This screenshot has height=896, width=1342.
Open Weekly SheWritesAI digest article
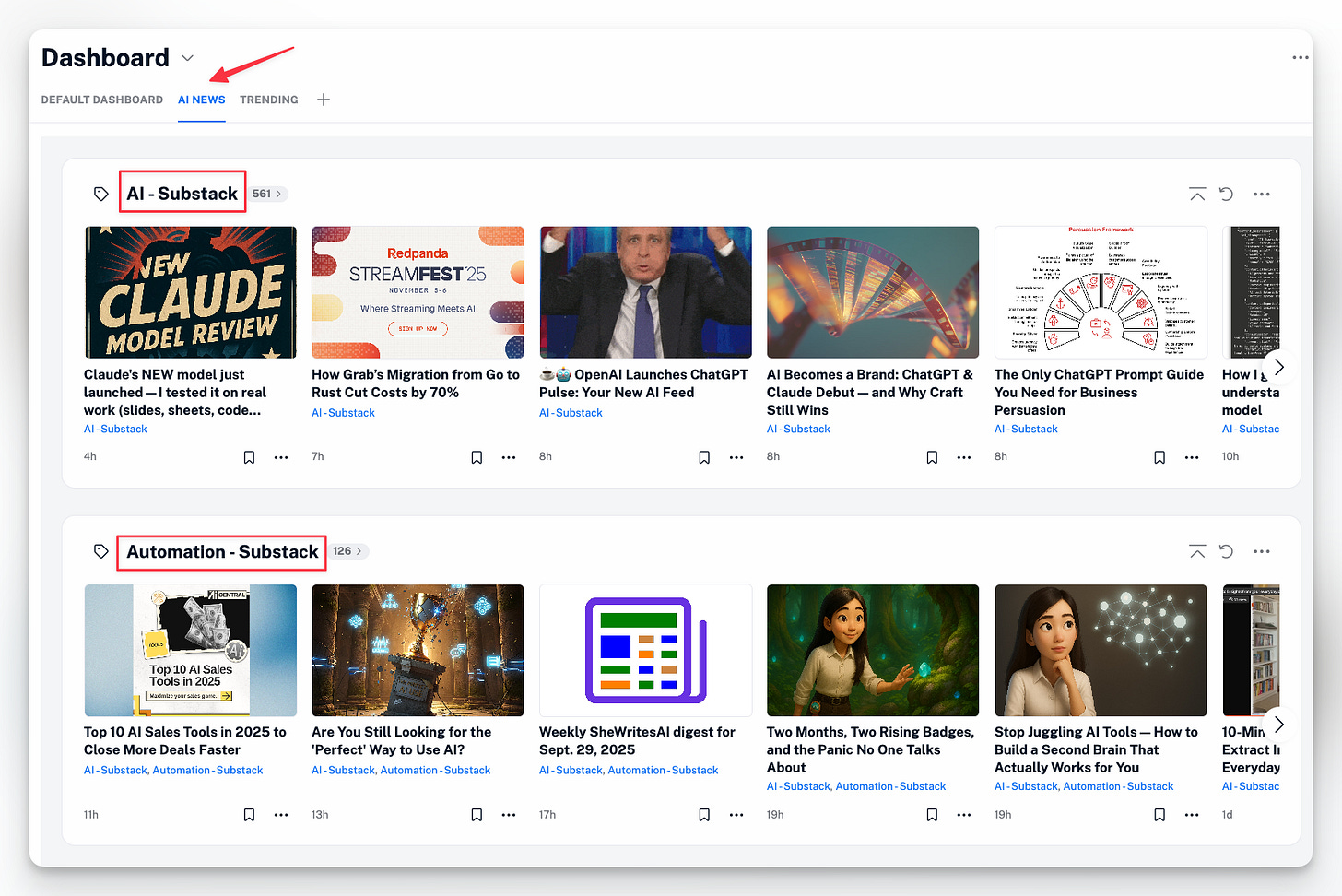coord(637,740)
